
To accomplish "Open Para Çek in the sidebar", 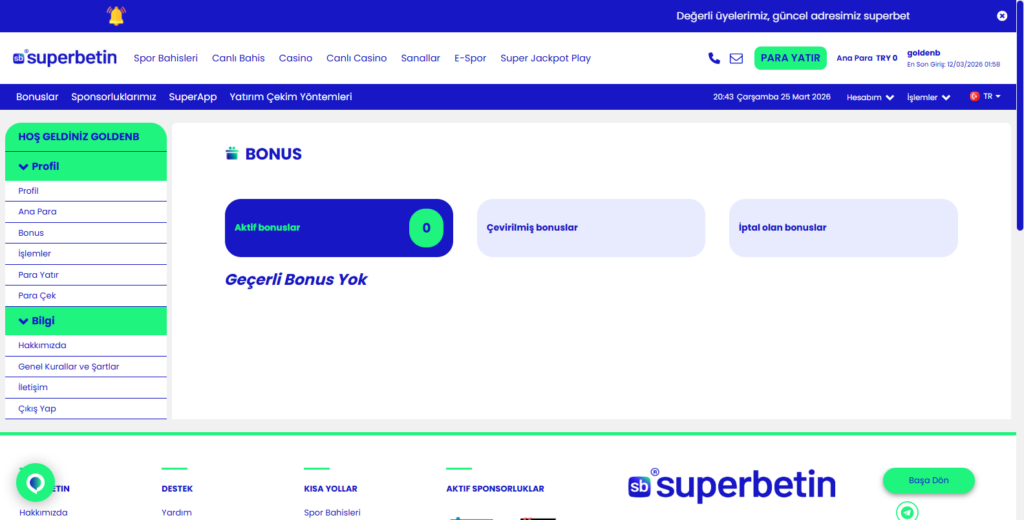I will pos(36,296).
